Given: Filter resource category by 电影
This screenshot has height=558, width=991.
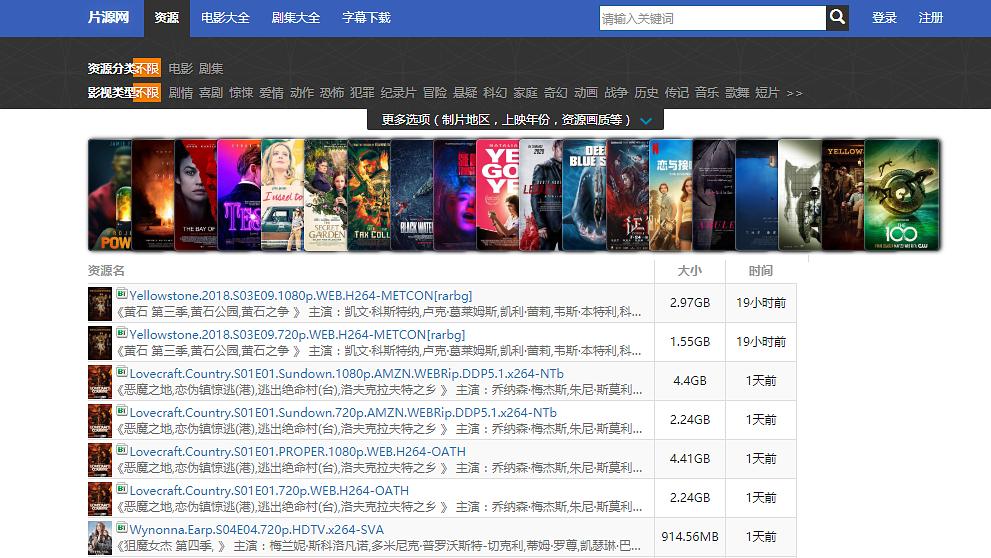Looking at the screenshot, I should tap(181, 68).
